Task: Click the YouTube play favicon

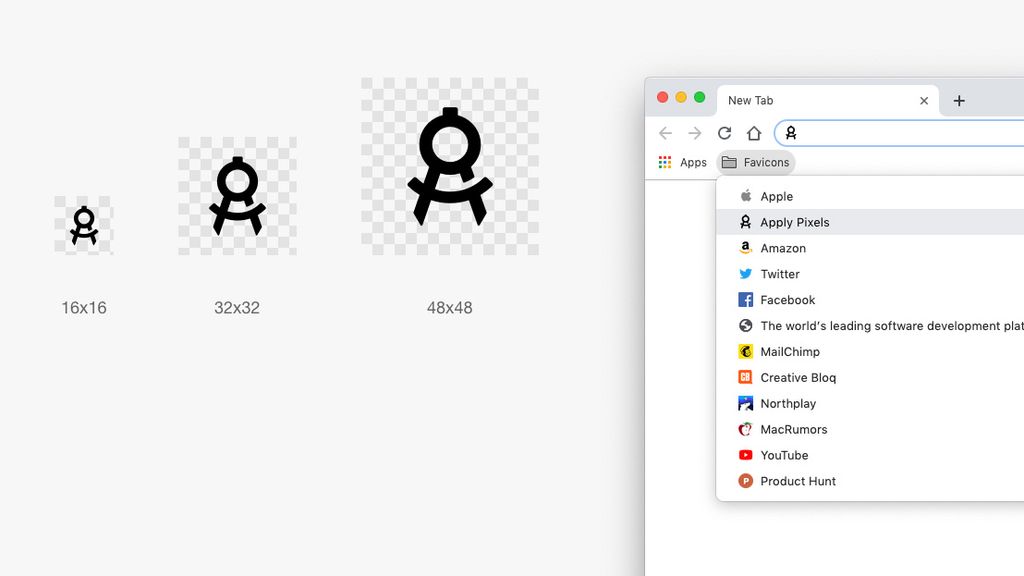Action: [746, 455]
